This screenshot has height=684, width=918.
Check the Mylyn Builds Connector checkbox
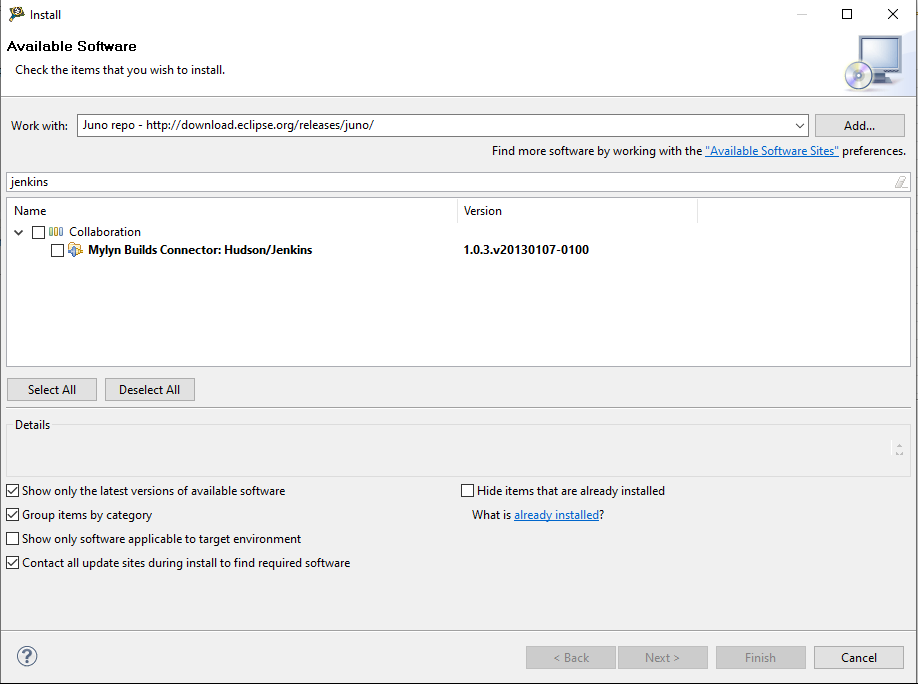point(57,251)
